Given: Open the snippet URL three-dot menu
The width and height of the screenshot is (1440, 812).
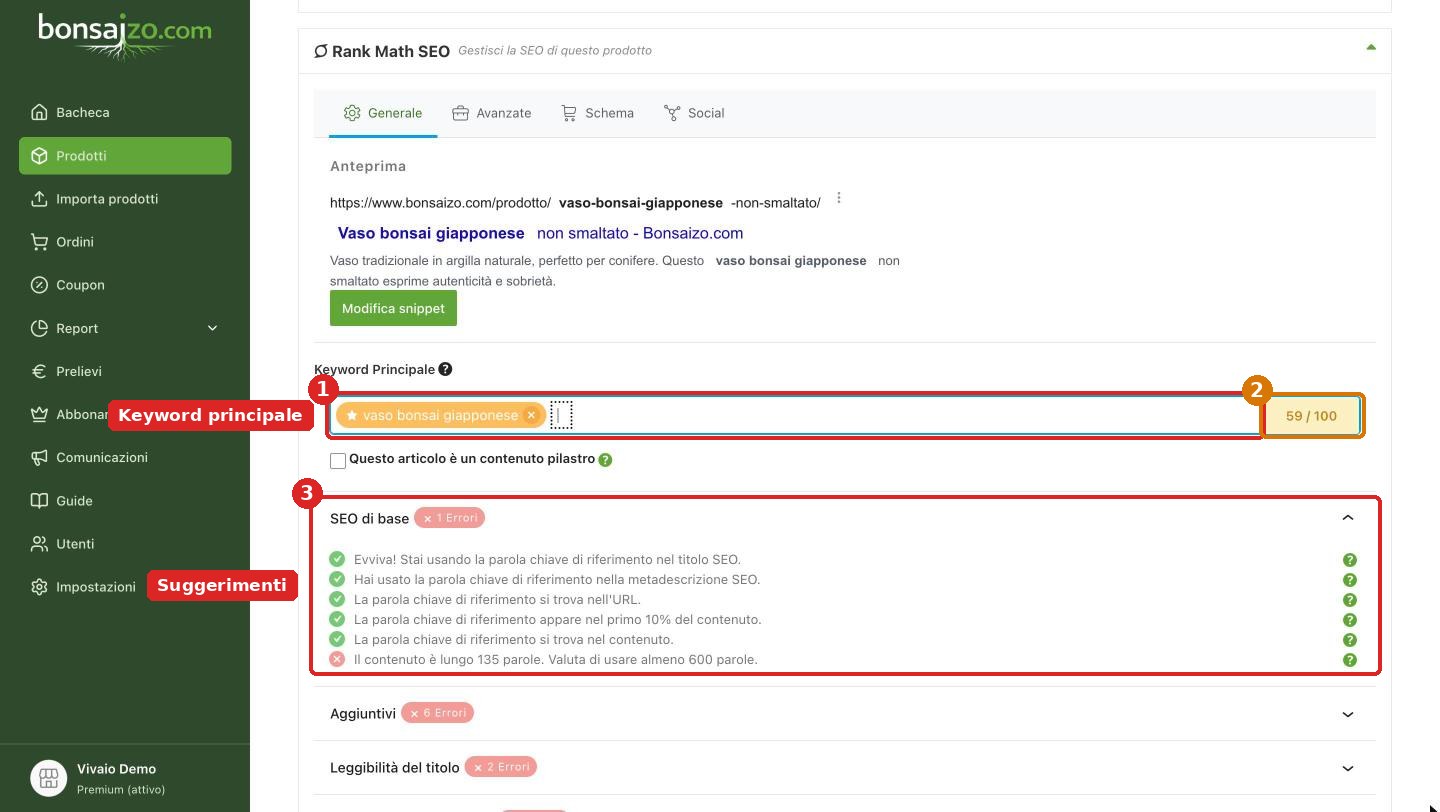Looking at the screenshot, I should (x=839, y=198).
